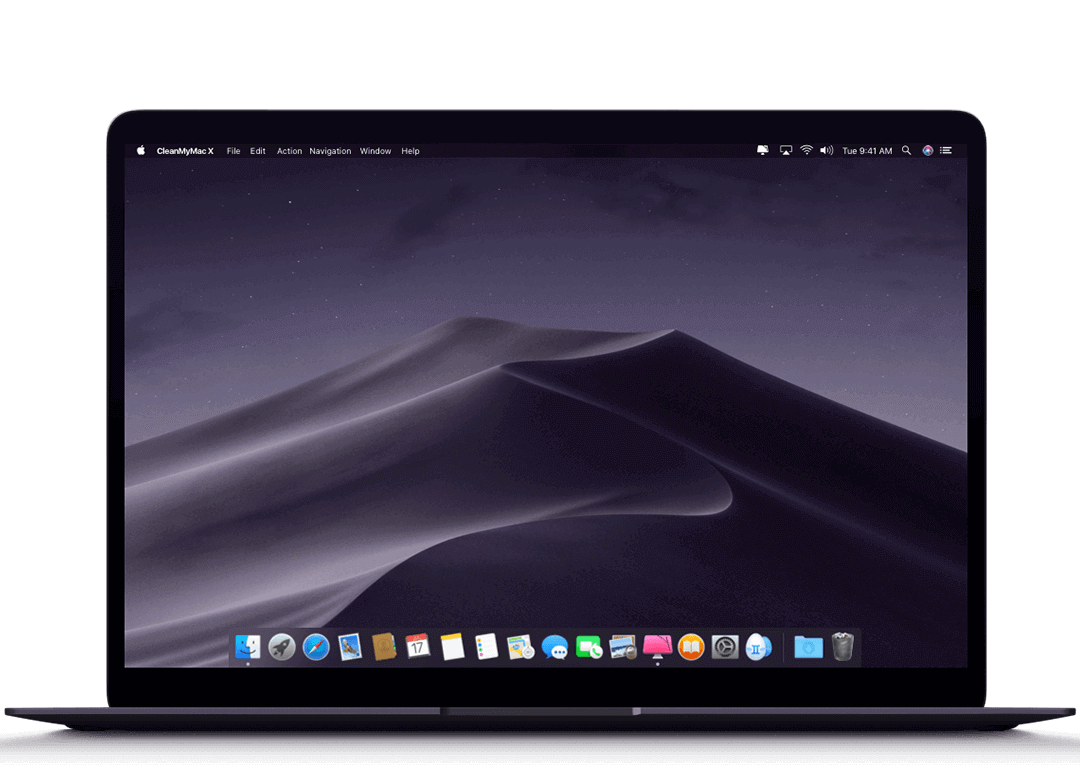Click the Spotlight search magnifier
The height and width of the screenshot is (768, 1080).
pos(906,151)
